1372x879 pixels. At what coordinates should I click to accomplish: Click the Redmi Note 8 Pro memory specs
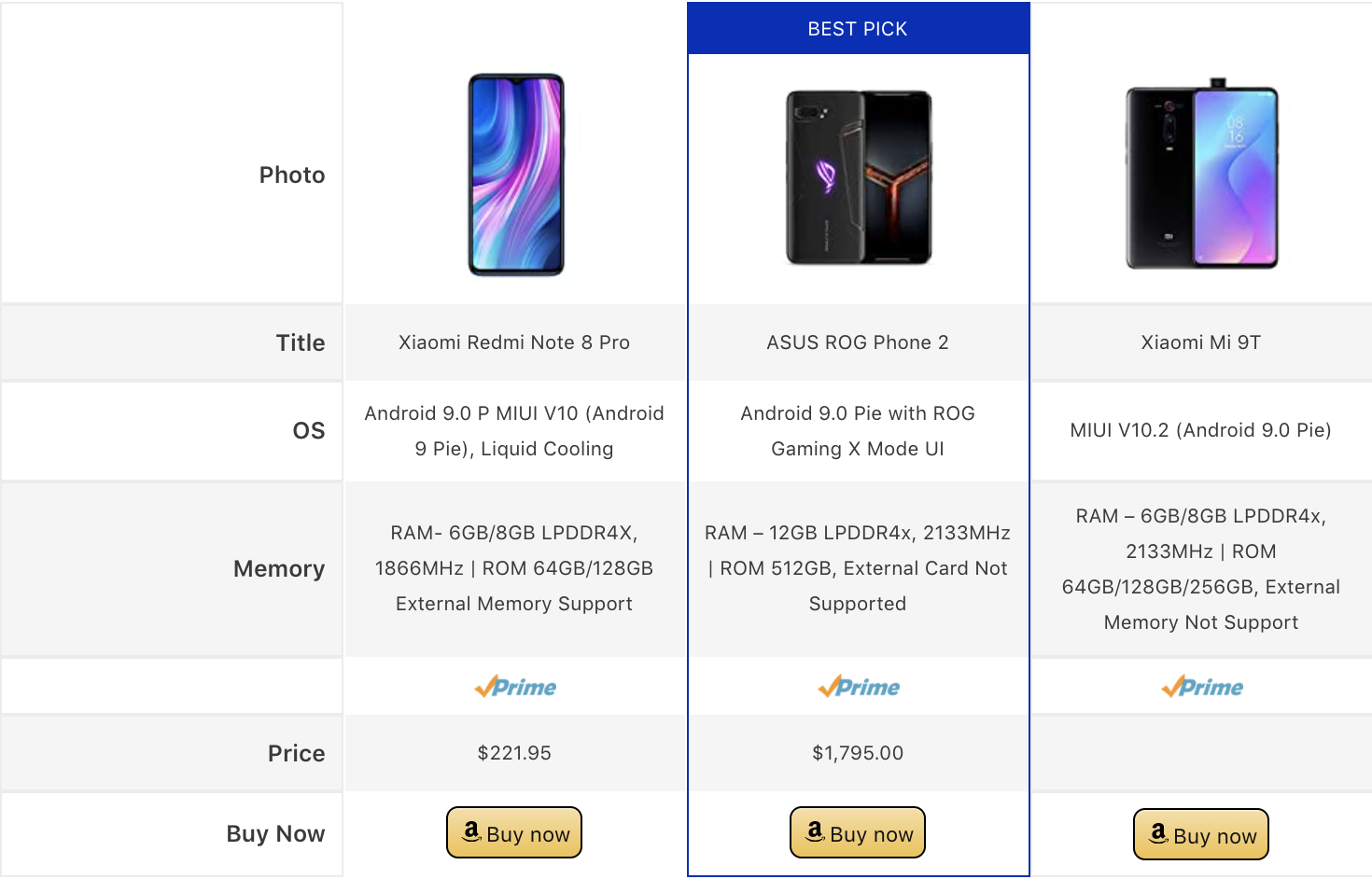514,568
